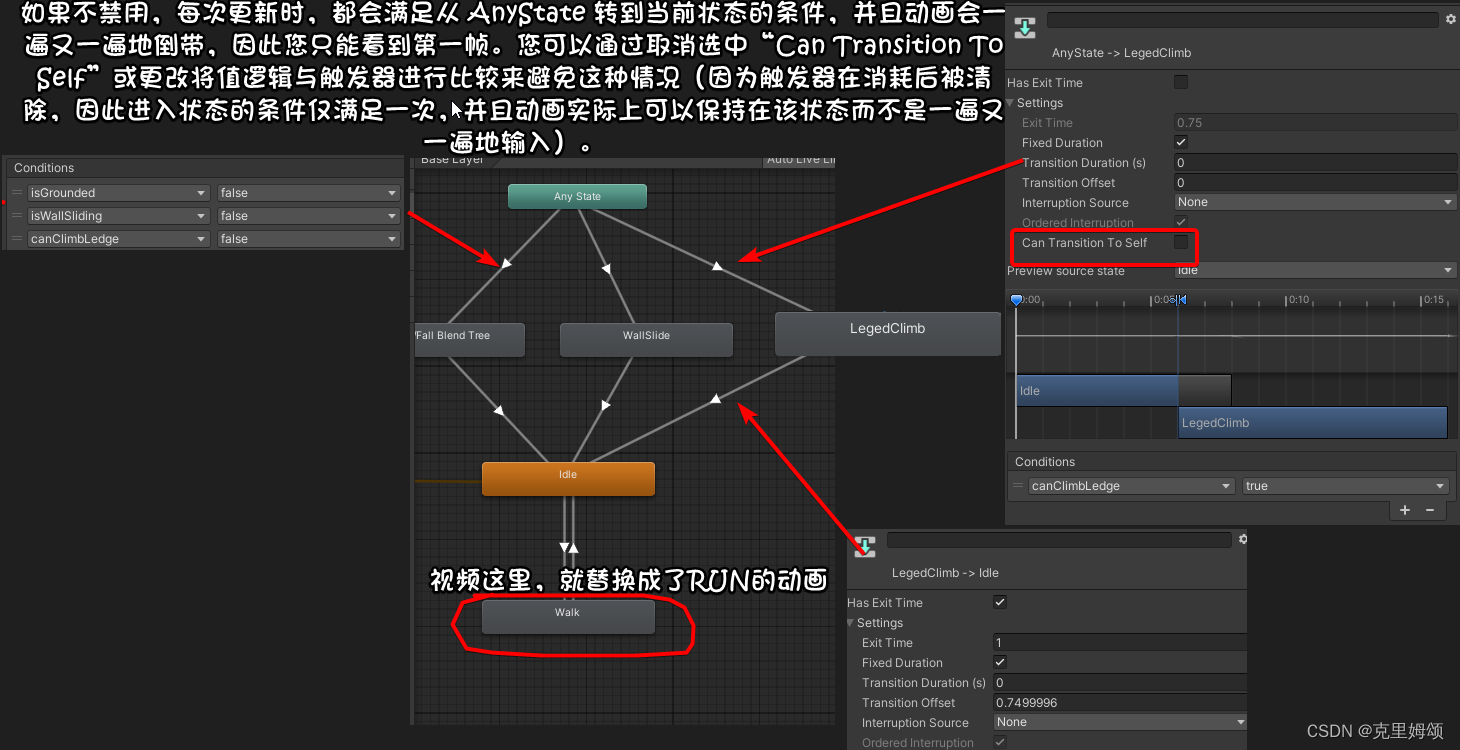Click the transition icon of LegedClimb -> Idle inspector

click(865, 547)
